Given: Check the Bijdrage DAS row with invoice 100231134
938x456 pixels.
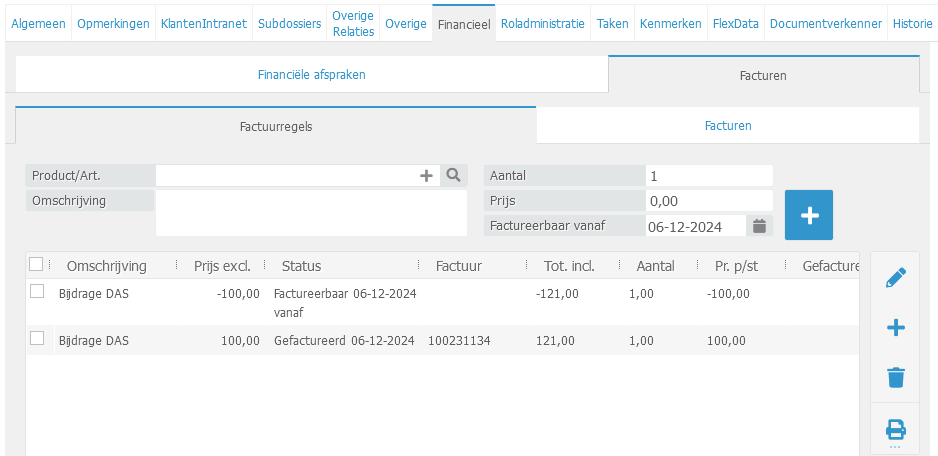Looking at the screenshot, I should [x=37, y=339].
